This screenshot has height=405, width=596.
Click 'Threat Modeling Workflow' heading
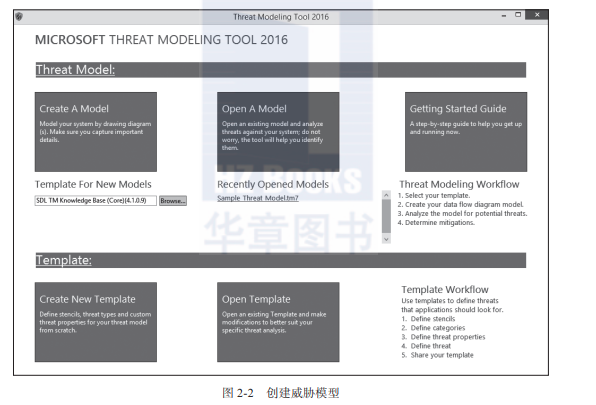point(459,184)
